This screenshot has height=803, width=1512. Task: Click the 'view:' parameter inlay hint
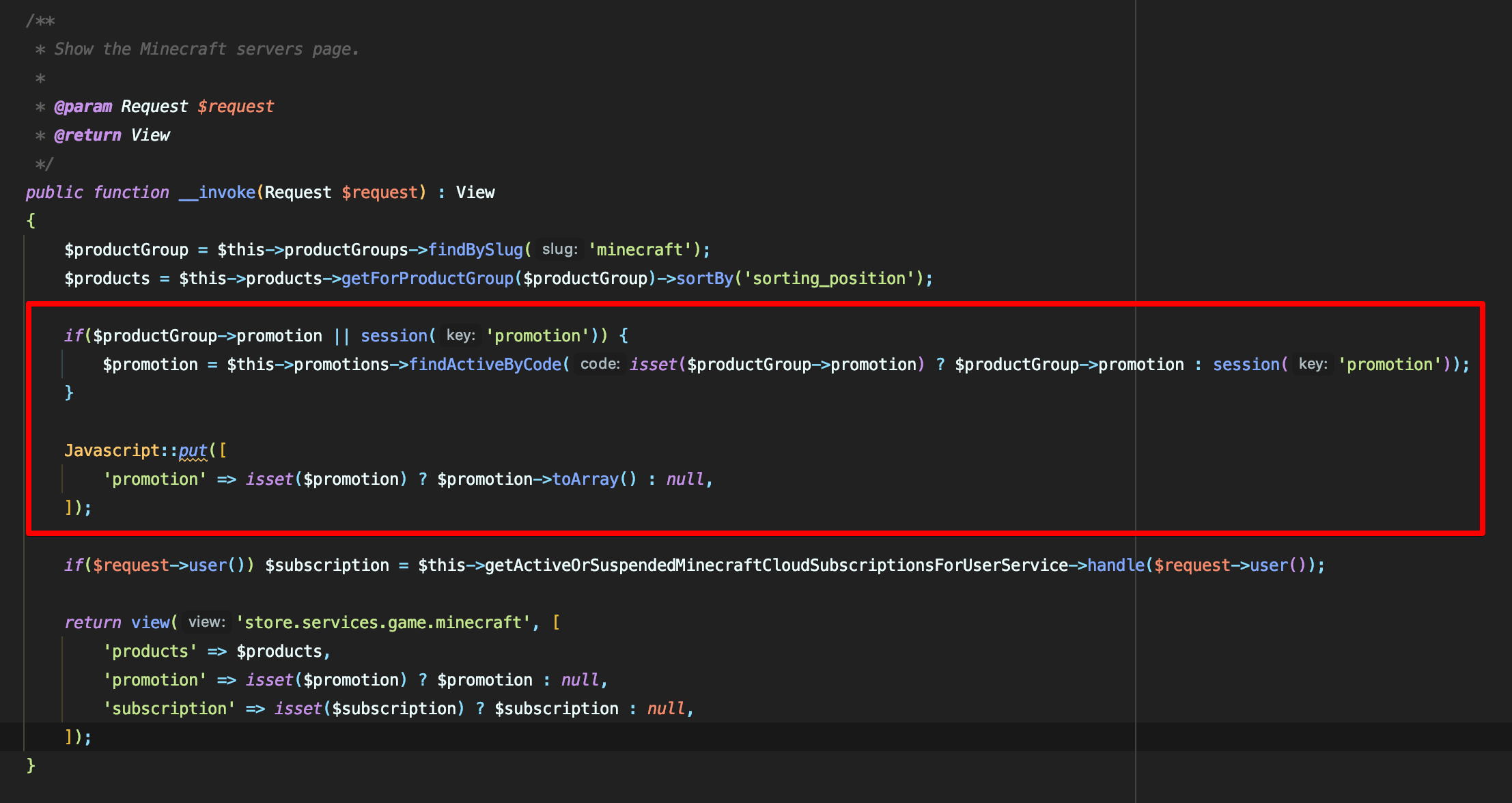tap(206, 623)
